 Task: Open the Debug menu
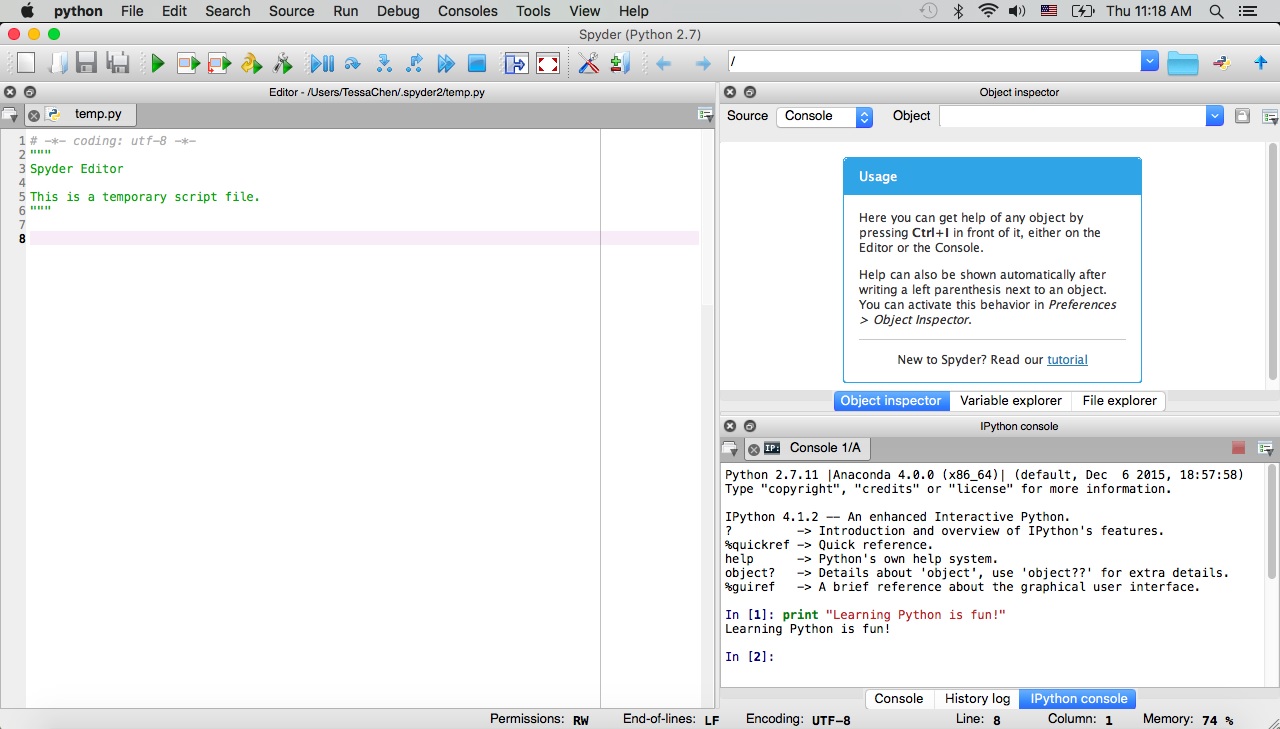398,11
